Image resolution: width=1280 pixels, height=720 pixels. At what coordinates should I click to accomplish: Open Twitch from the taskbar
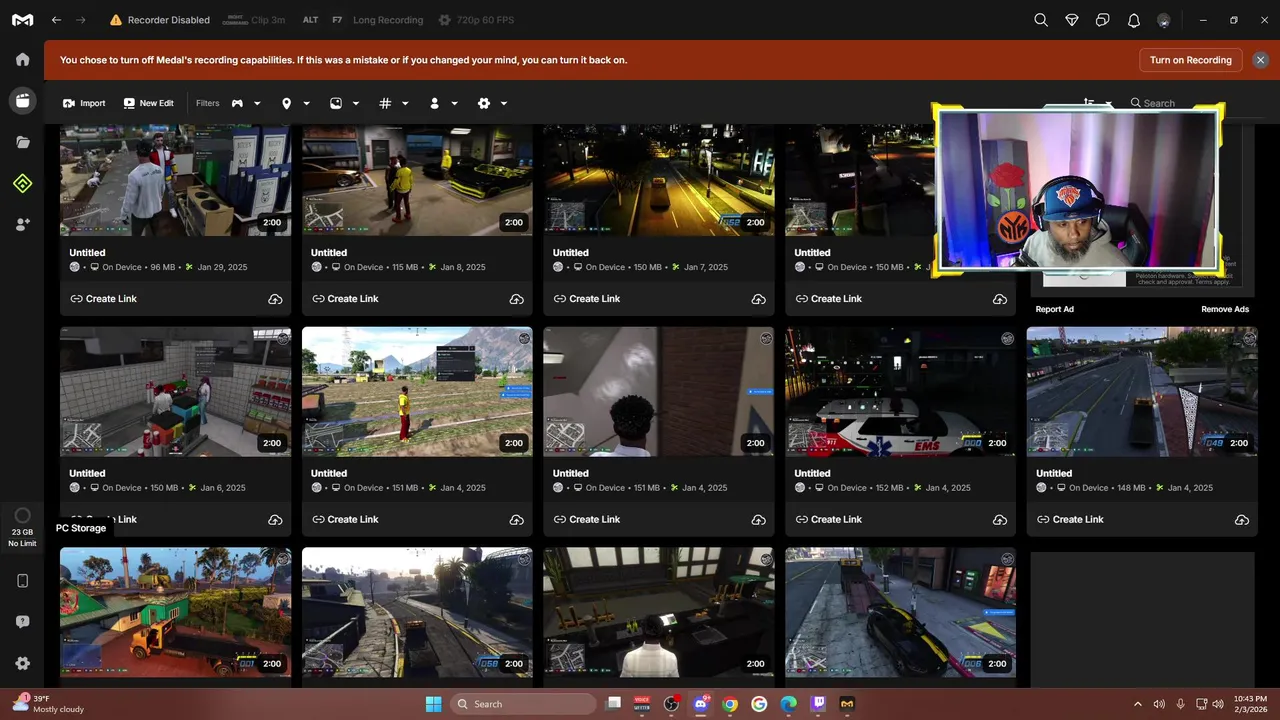coord(819,704)
